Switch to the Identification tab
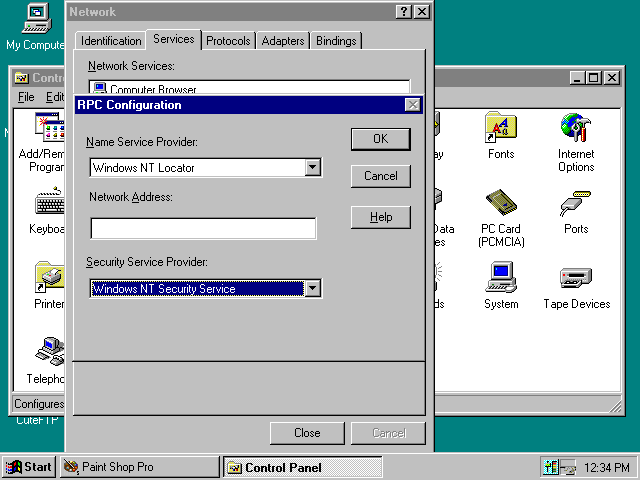 (111, 41)
